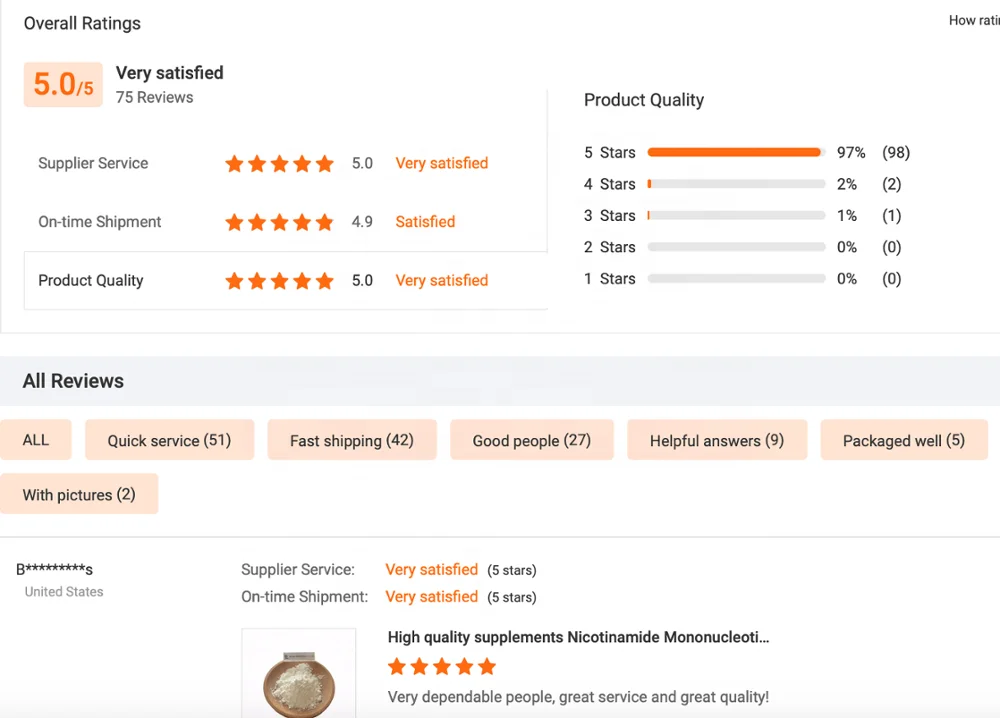
Task: Select the ALL reviews filter
Action: tap(36, 440)
